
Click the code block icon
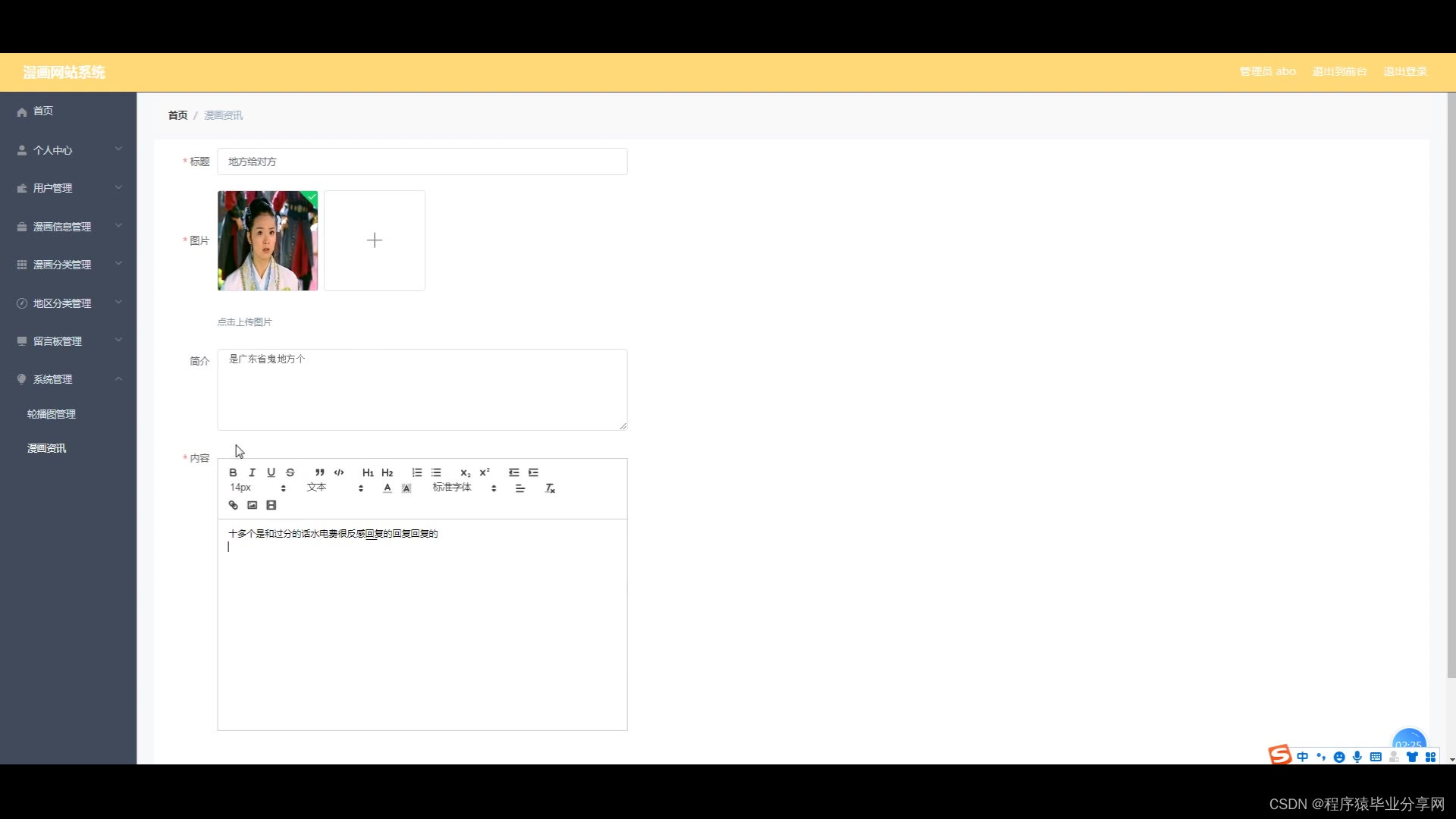339,472
